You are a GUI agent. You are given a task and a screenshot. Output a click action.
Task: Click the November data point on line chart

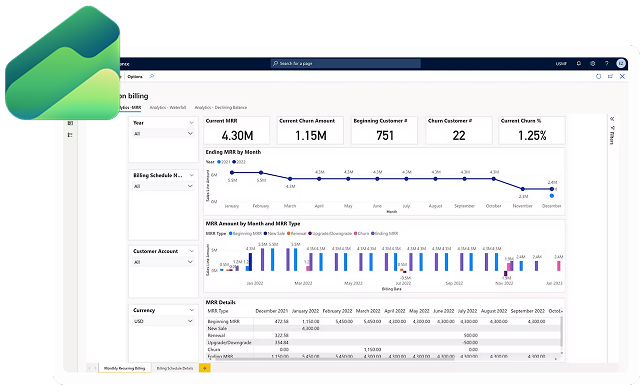click(x=522, y=189)
